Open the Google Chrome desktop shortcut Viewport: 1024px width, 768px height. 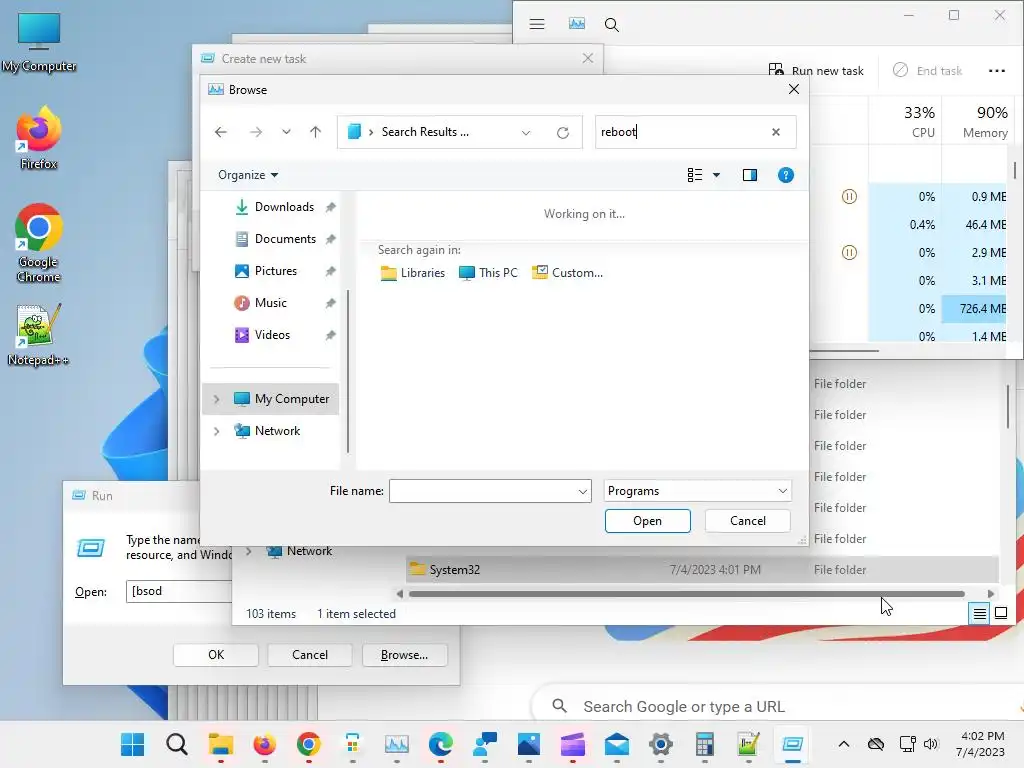39,243
